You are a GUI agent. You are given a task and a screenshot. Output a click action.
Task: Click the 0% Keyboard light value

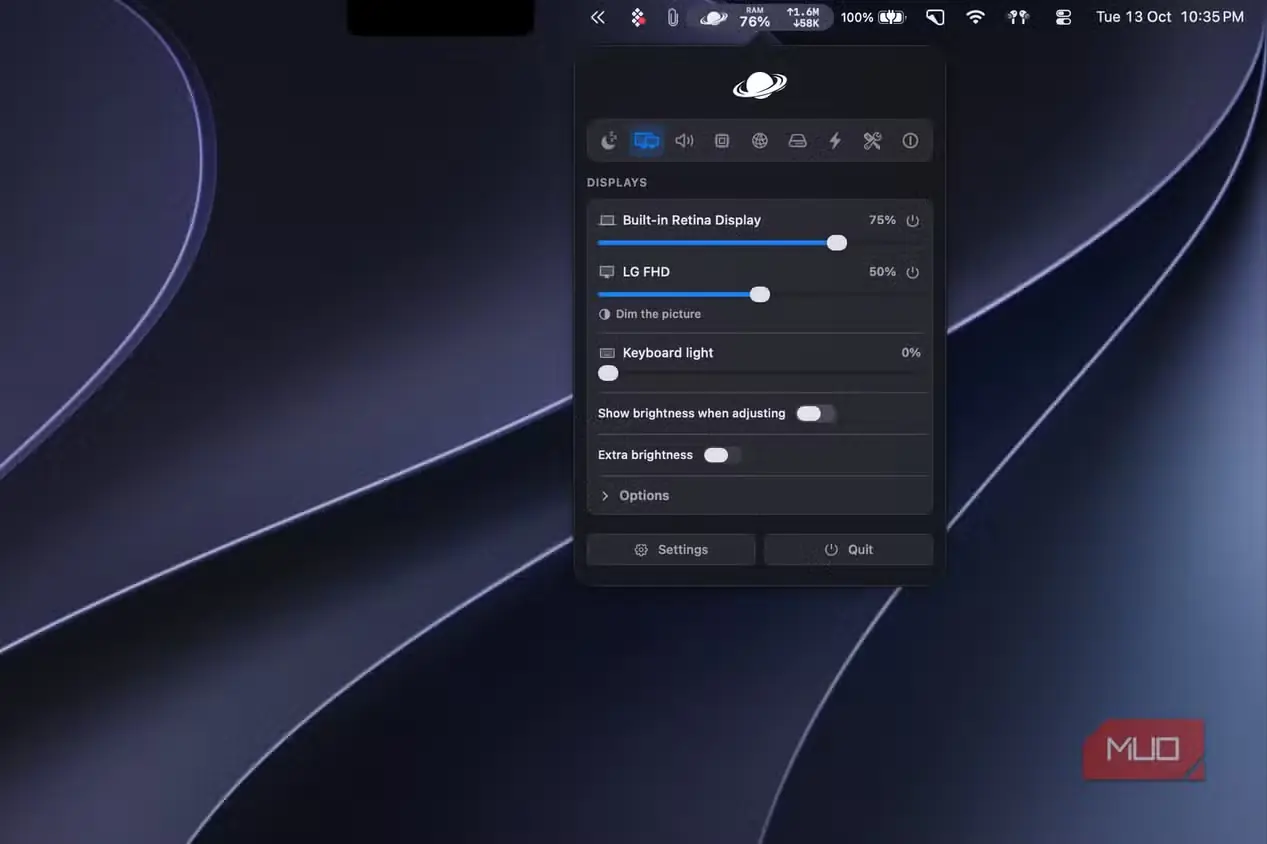[911, 353]
